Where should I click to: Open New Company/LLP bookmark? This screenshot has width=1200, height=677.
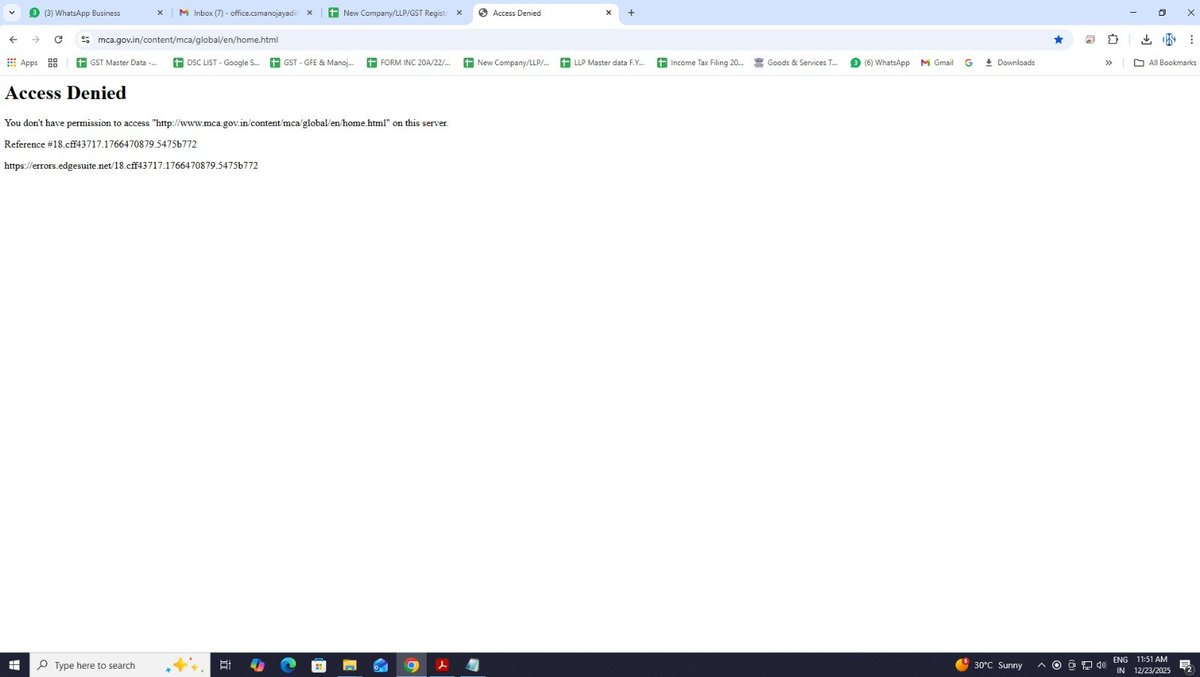(x=506, y=62)
